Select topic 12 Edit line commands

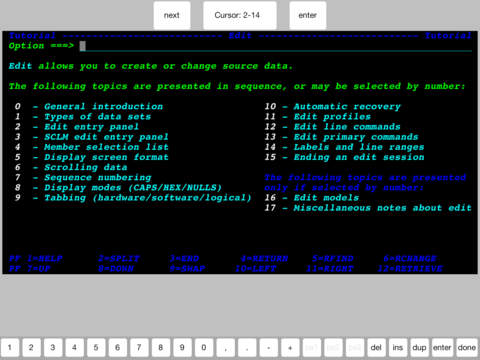pos(333,127)
